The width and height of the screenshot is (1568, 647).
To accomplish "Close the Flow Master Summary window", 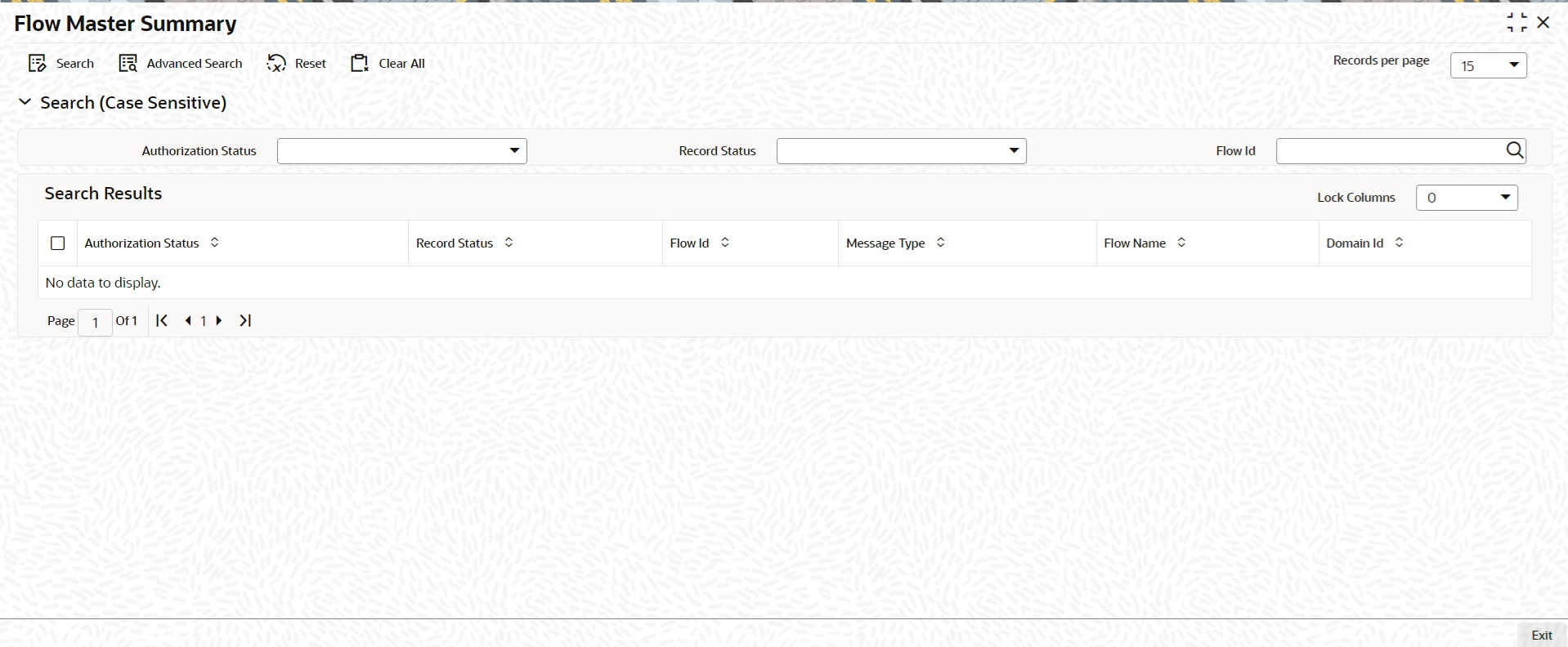I will pyautogui.click(x=1543, y=23).
